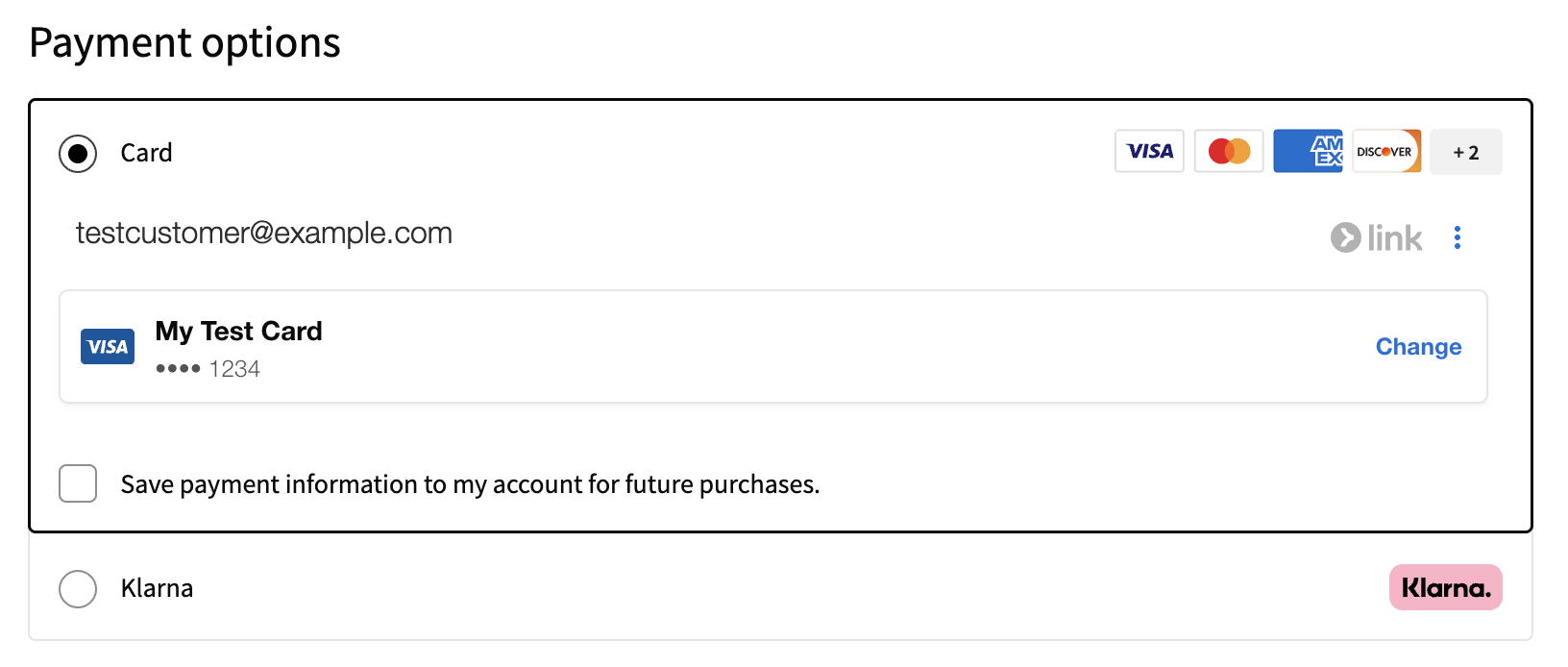Screen dimensions: 1568x667
Task: Click the My Test Card name
Action: [x=238, y=332]
